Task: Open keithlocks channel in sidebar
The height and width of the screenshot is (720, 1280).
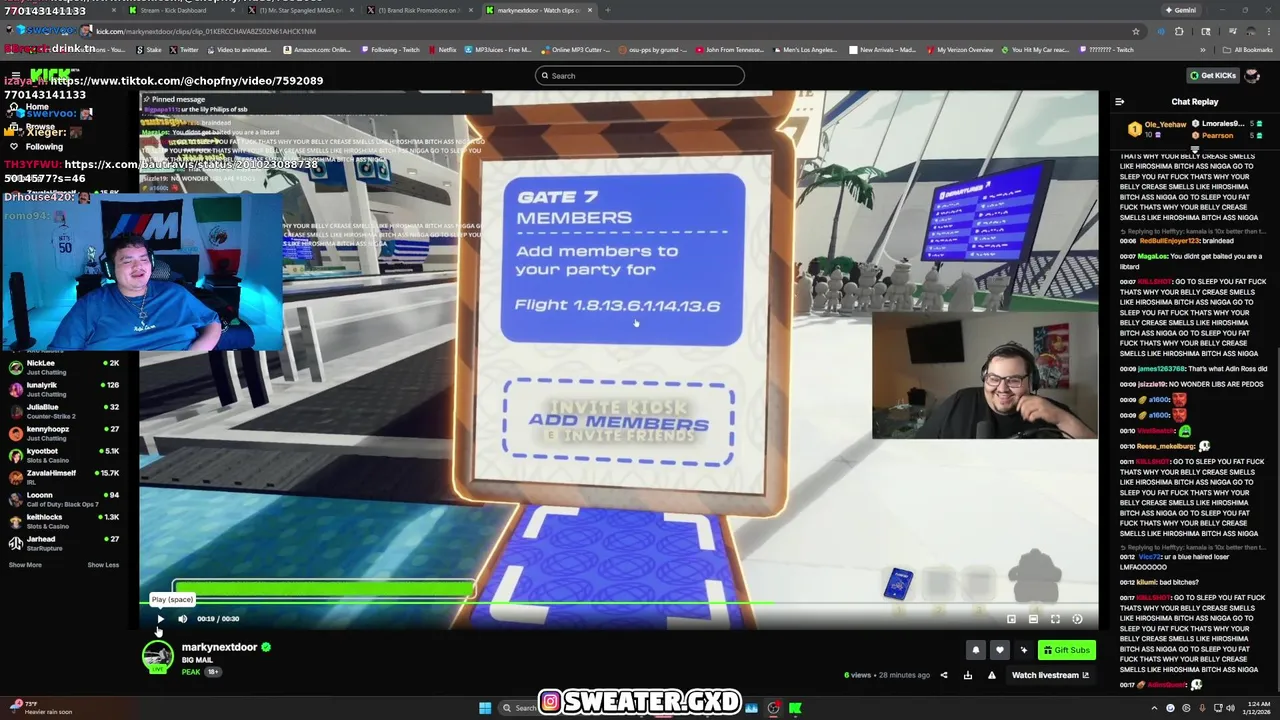Action: click(64, 521)
